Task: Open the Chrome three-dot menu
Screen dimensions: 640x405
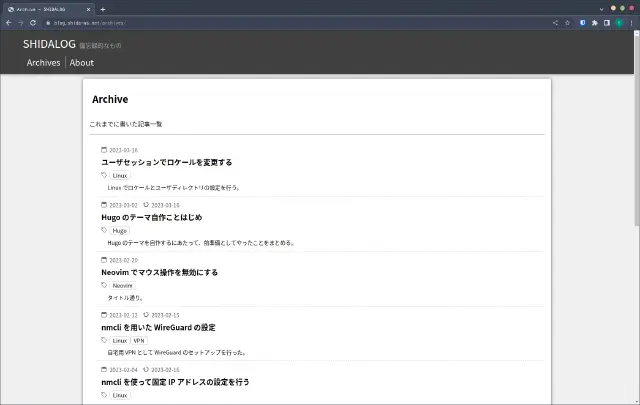Action: pos(631,23)
